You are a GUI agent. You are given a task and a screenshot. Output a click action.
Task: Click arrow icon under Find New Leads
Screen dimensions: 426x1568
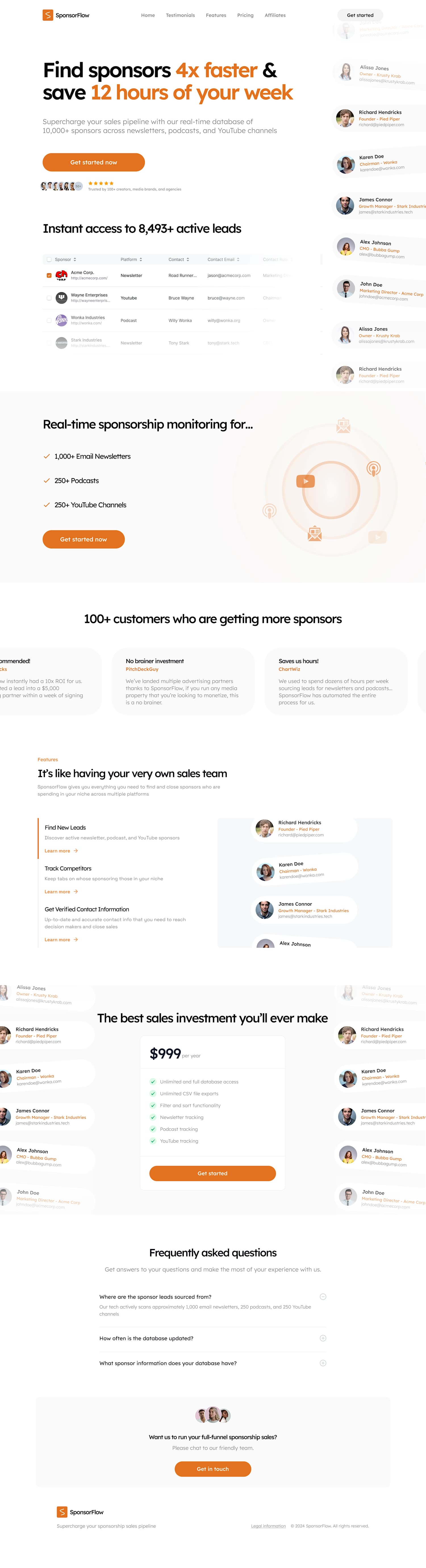pyautogui.click(x=75, y=851)
